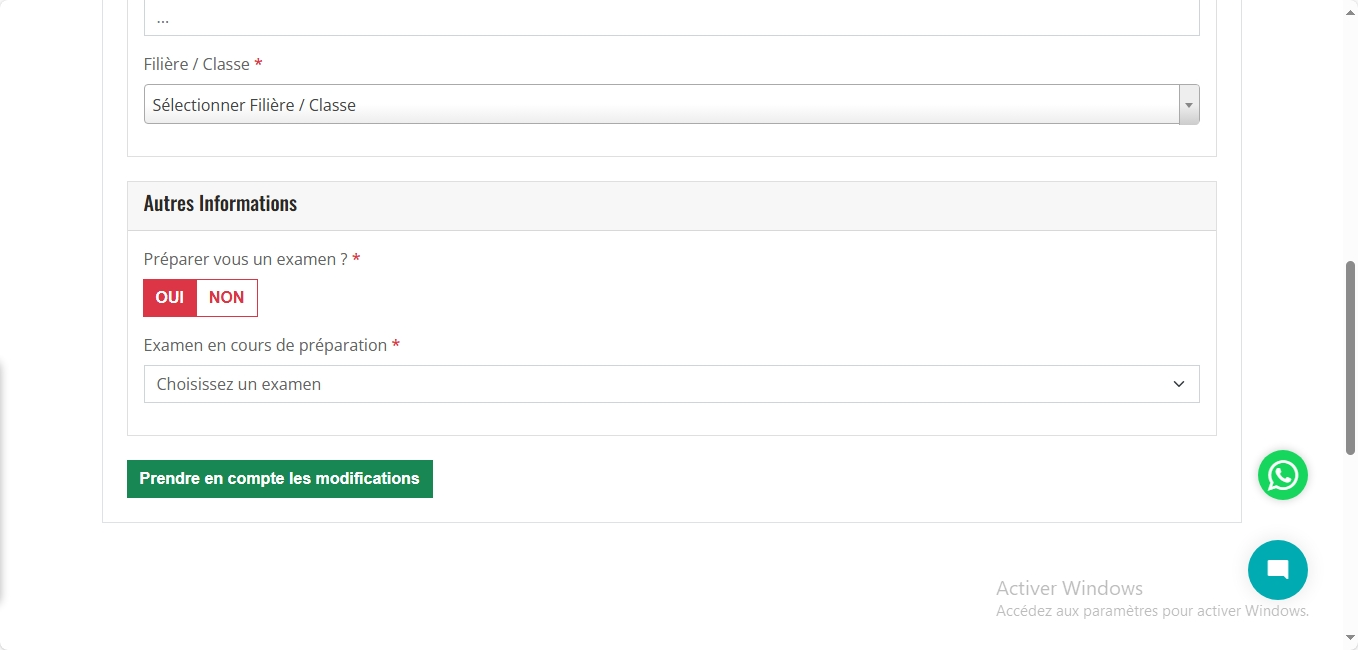Click the Préparer vous un examen label
This screenshot has width=1358, height=650.
coord(245,259)
